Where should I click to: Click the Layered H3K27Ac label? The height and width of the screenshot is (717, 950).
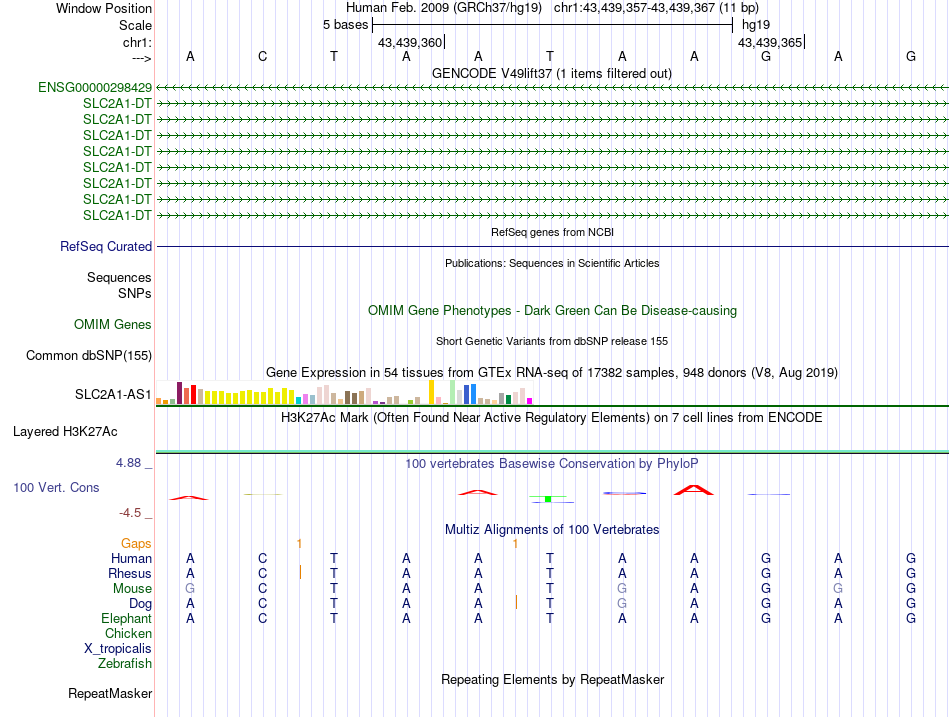65,432
